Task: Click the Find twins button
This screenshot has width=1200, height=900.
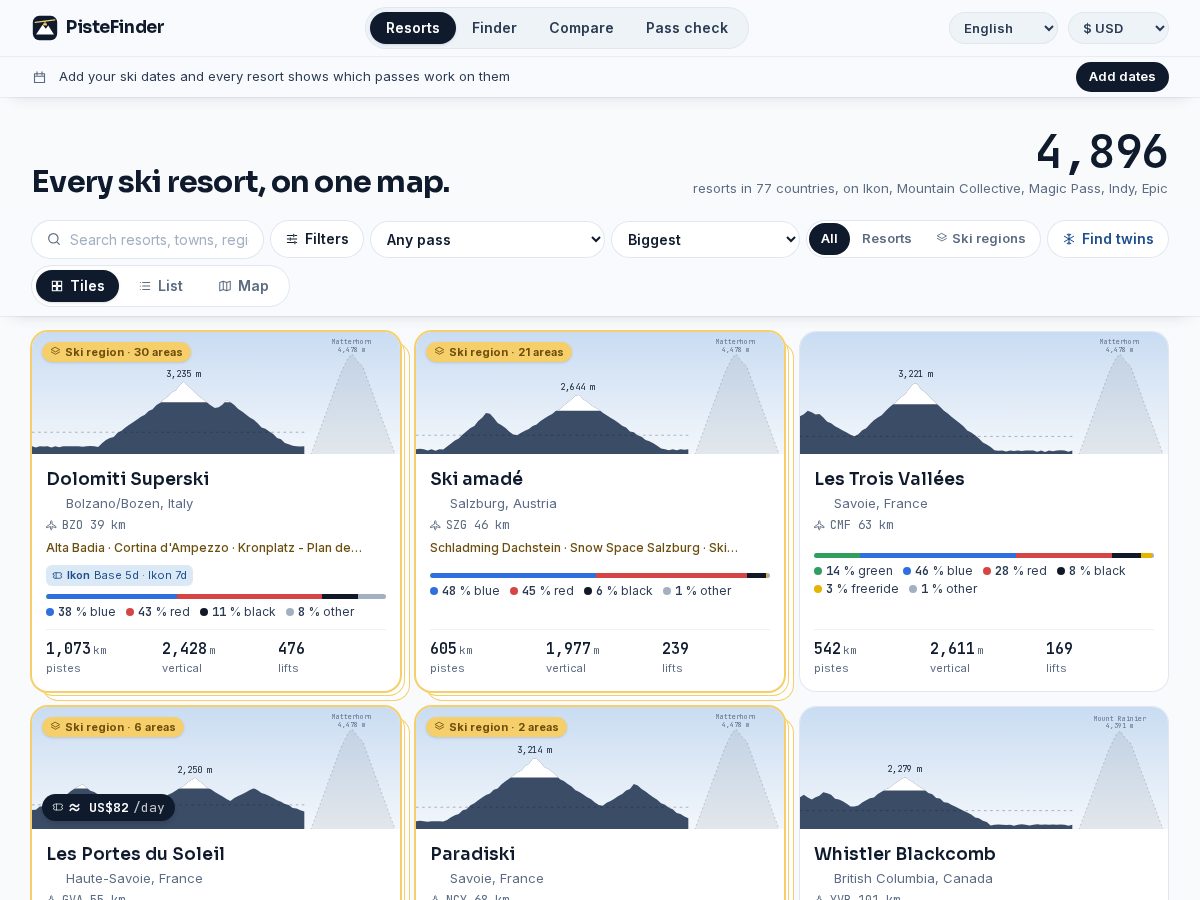Action: click(x=1108, y=239)
